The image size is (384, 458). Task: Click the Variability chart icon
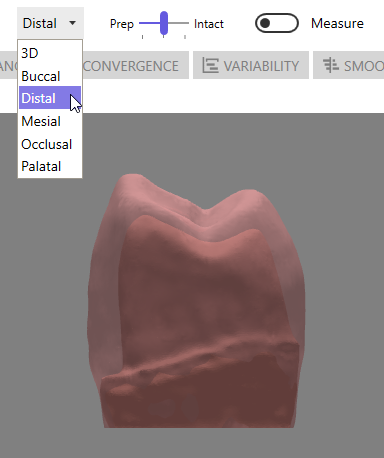[x=210, y=65]
